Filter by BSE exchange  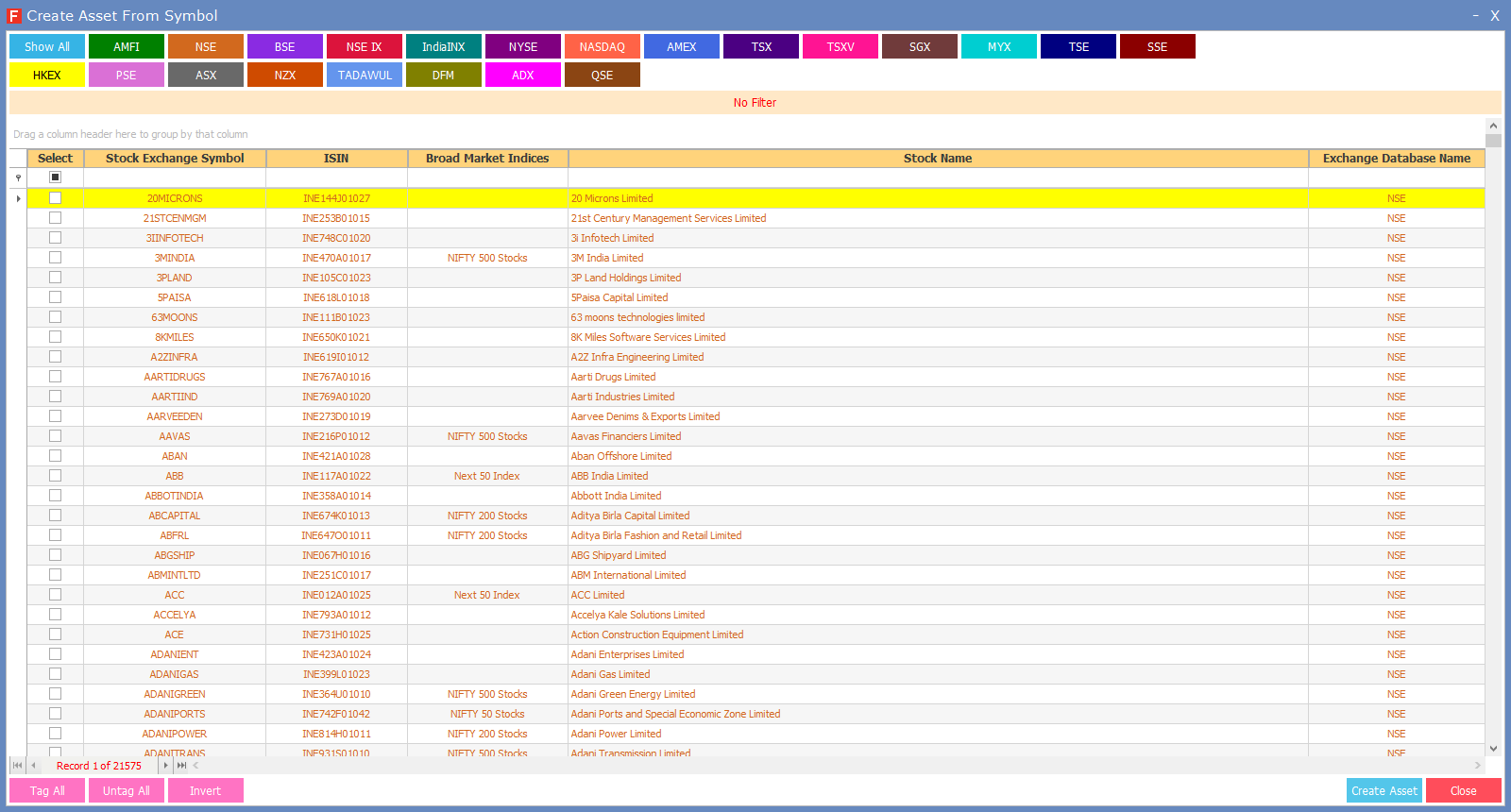coord(285,46)
